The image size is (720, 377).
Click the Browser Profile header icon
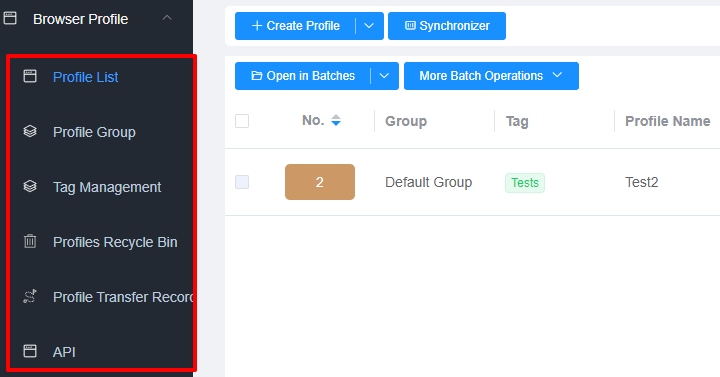pyautogui.click(x=10, y=18)
